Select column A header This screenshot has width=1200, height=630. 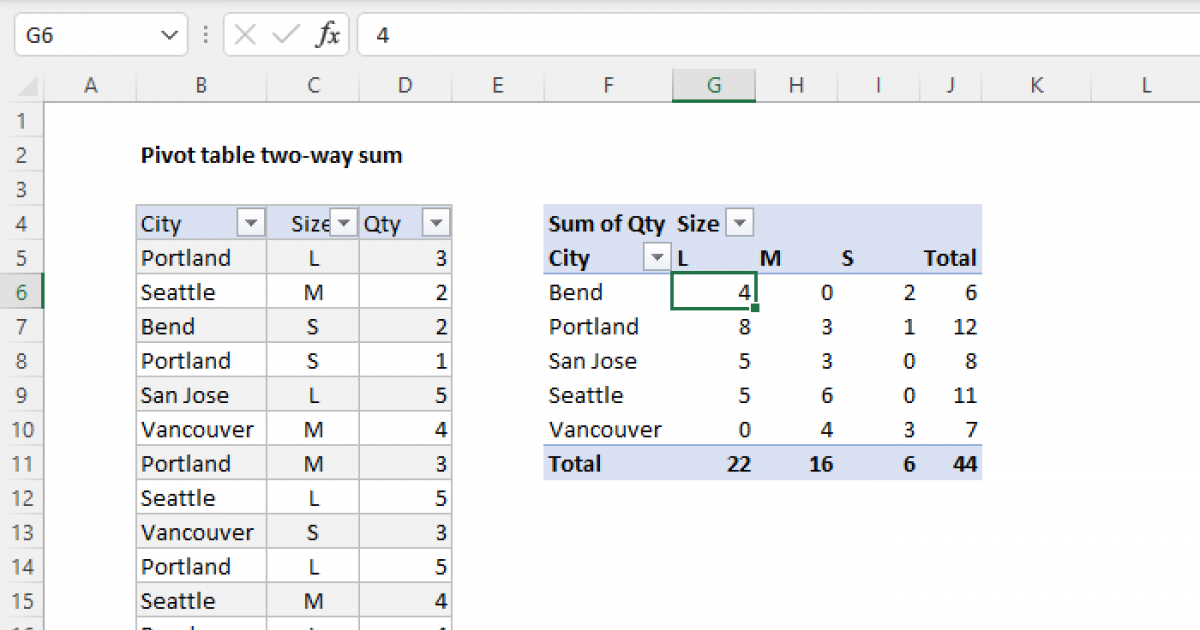coord(91,87)
